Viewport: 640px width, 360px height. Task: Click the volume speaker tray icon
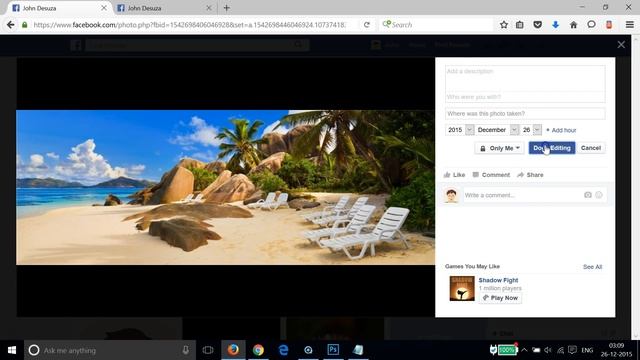tap(548, 350)
